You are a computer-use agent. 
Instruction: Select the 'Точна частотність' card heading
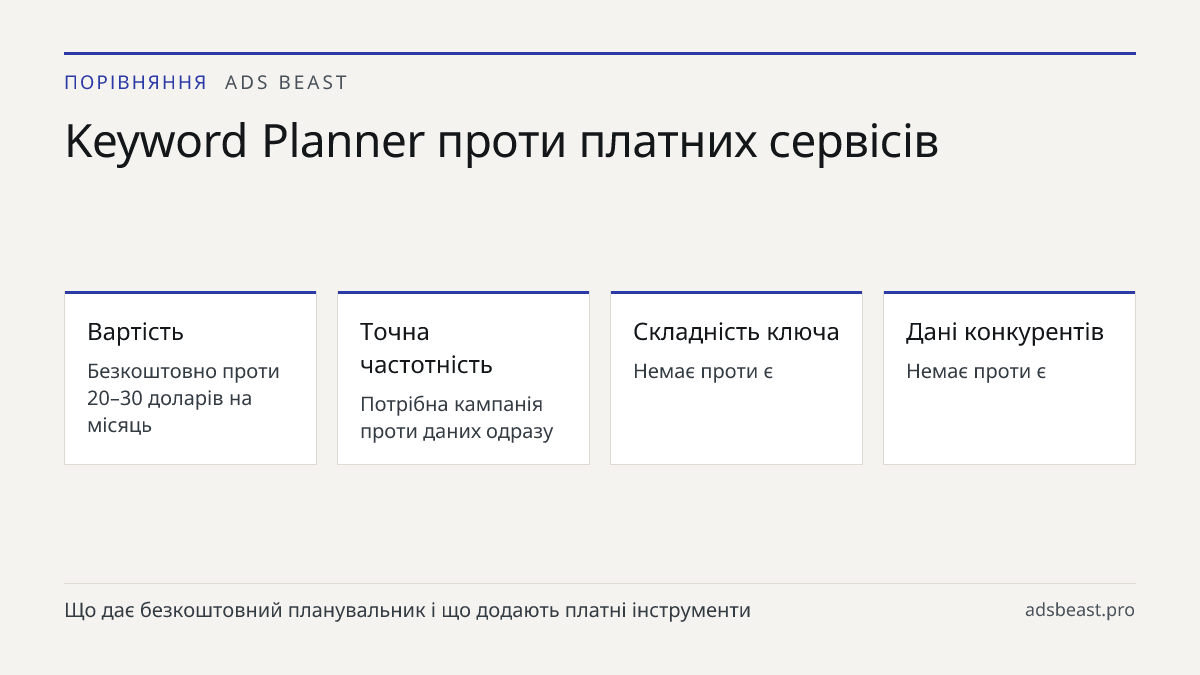pyautogui.click(x=427, y=348)
